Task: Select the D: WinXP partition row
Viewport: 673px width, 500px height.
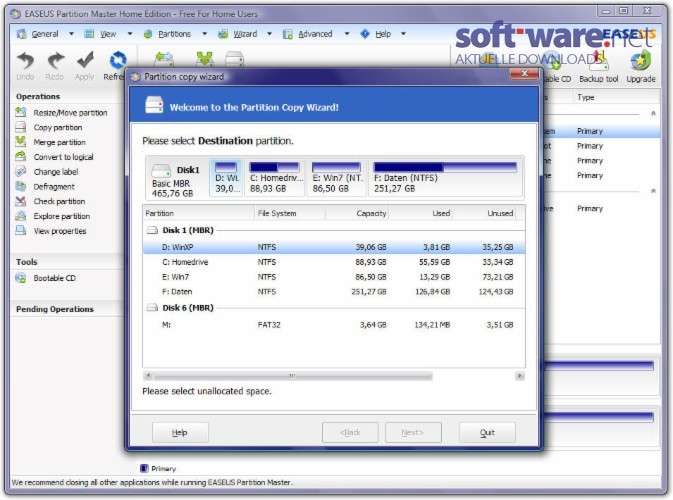Action: click(333, 247)
